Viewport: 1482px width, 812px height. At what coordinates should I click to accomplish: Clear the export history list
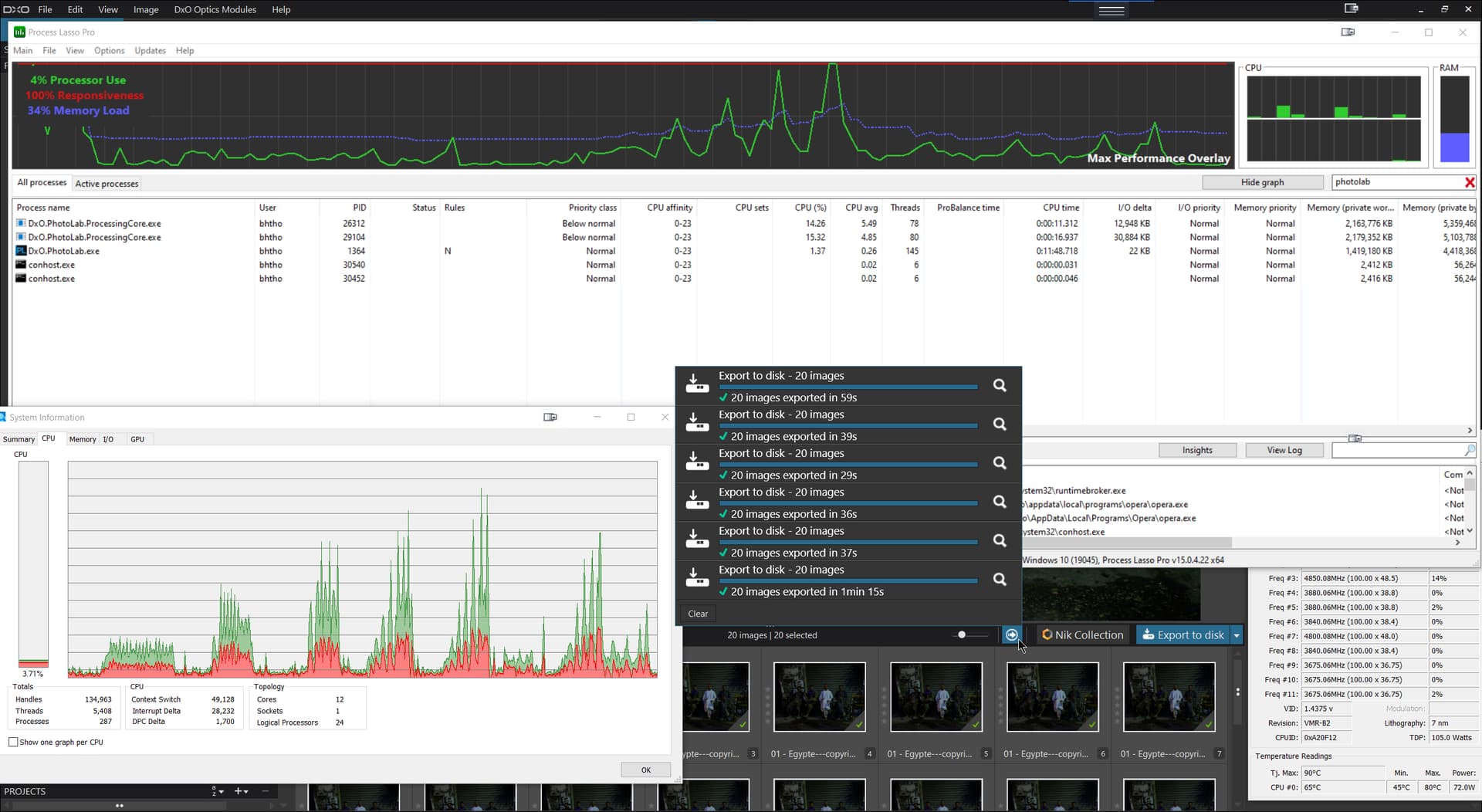click(x=698, y=614)
